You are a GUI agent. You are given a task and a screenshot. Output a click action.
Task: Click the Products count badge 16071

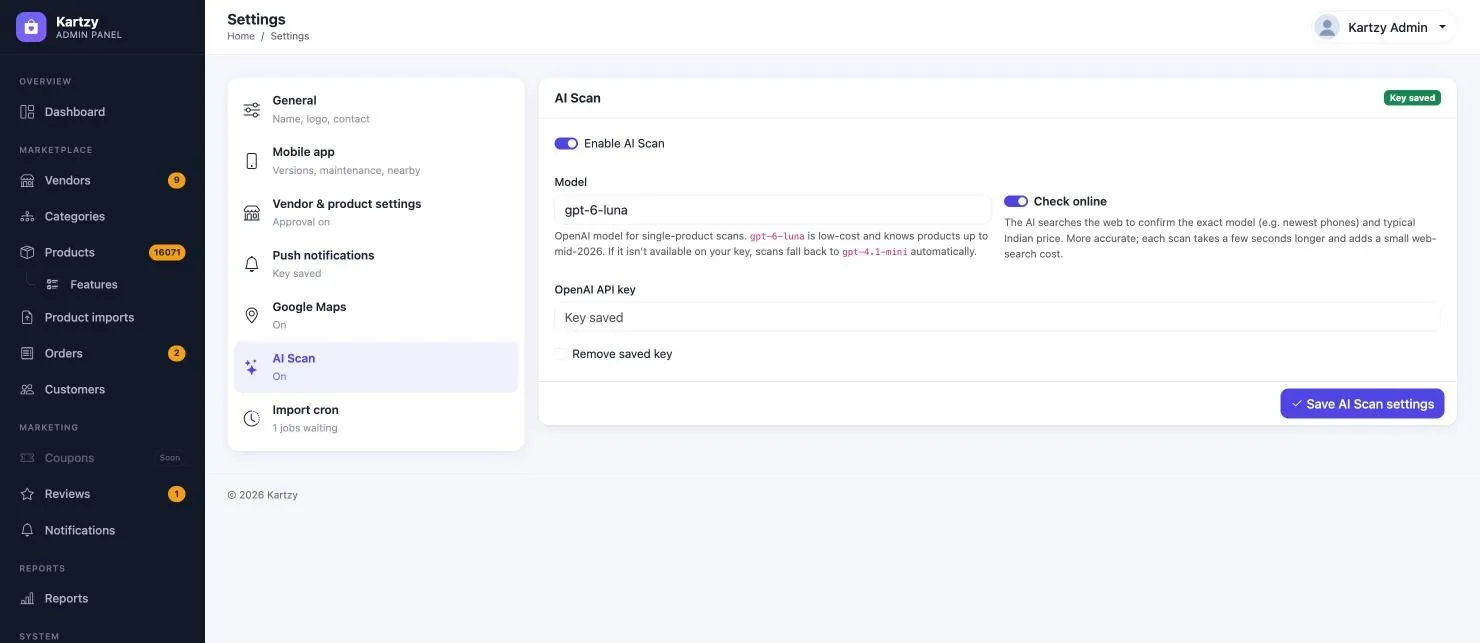pos(167,253)
